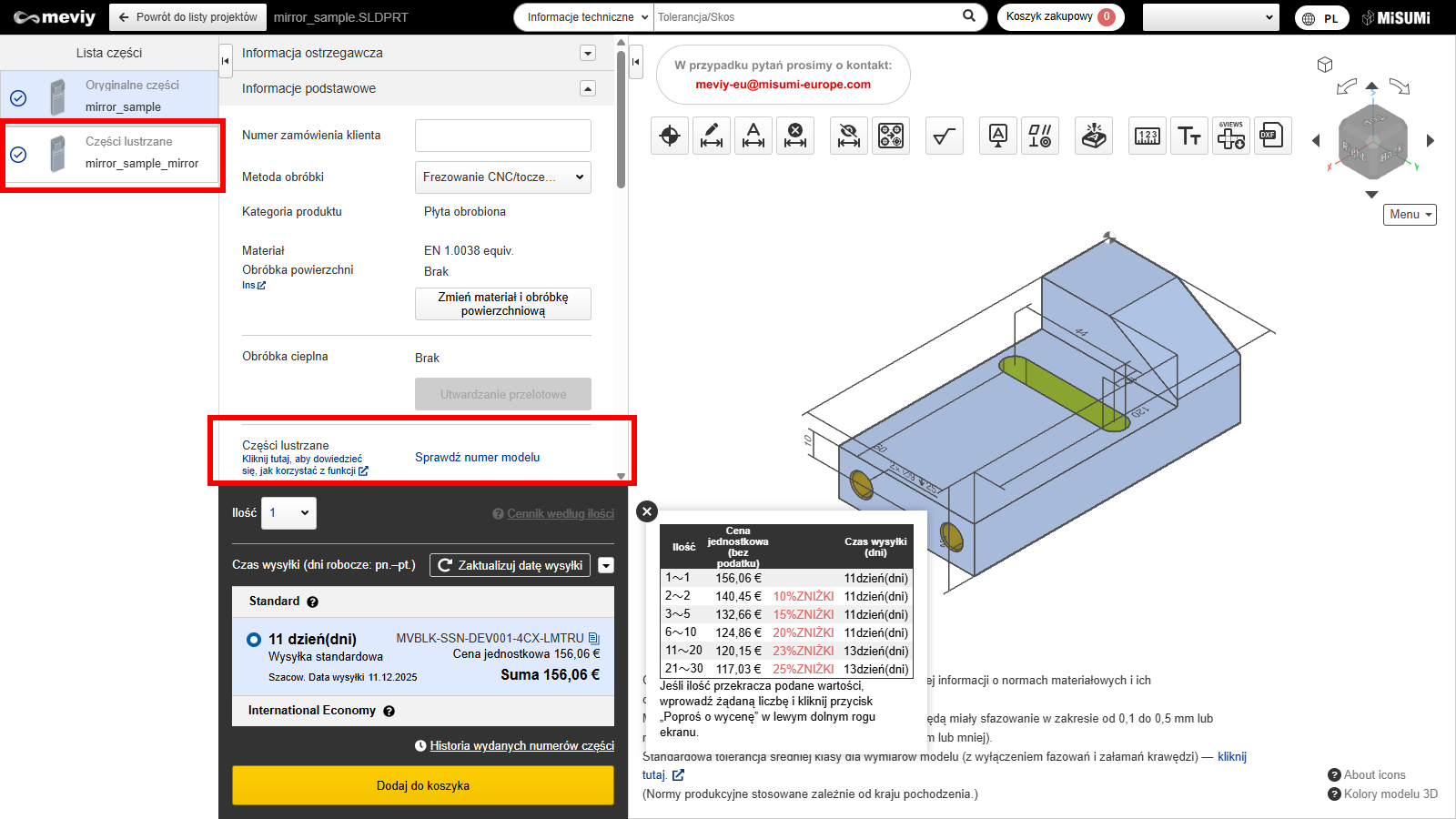Click the text size Tt icon
This screenshot has width=1456, height=819.
coord(1188,136)
